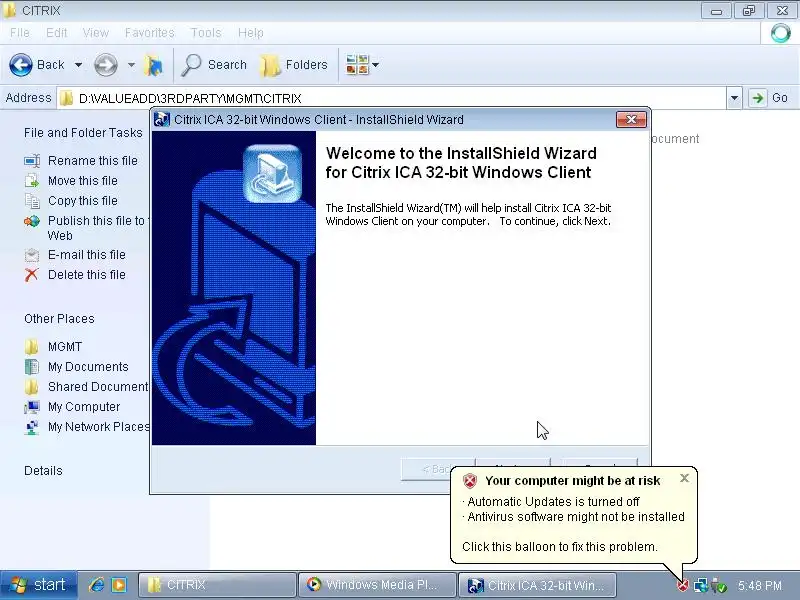Click the E-mail envelope icon

(x=32, y=255)
